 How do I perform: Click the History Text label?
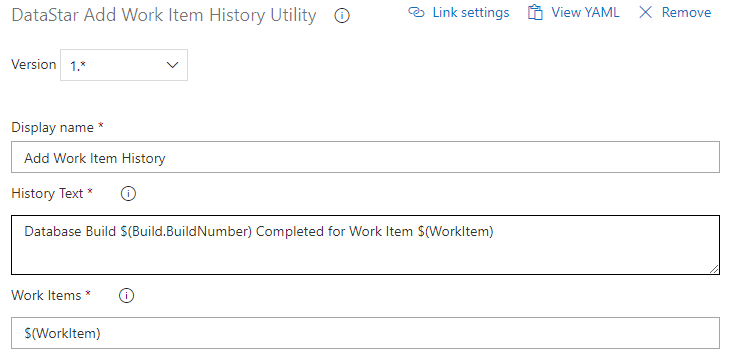tap(47, 193)
